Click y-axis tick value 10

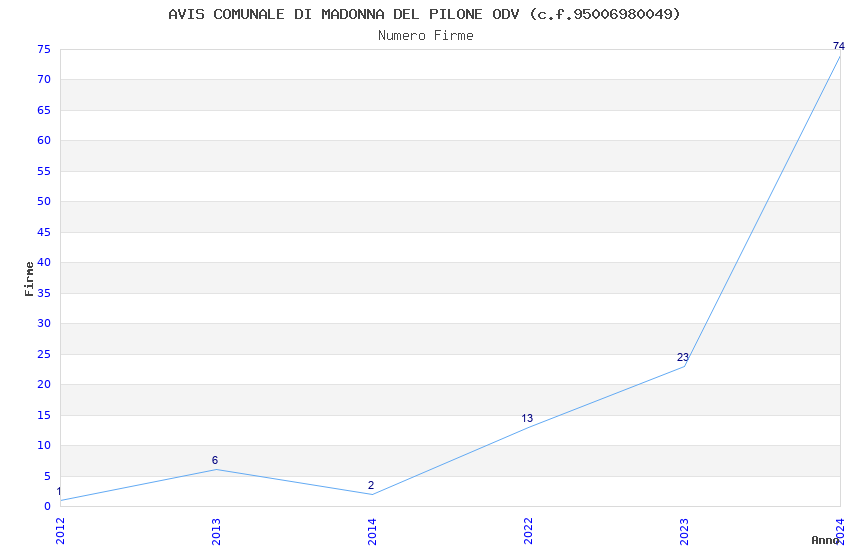point(44,445)
